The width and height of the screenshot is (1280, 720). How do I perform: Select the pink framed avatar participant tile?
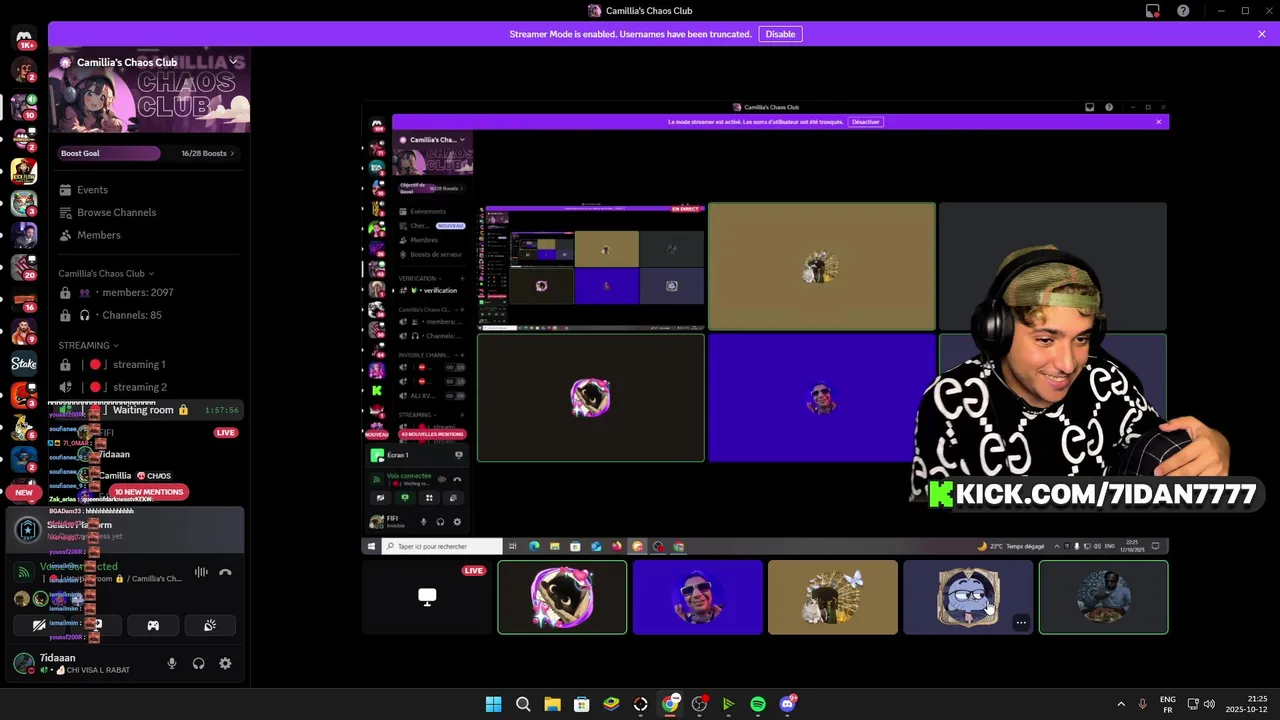tap(562, 597)
